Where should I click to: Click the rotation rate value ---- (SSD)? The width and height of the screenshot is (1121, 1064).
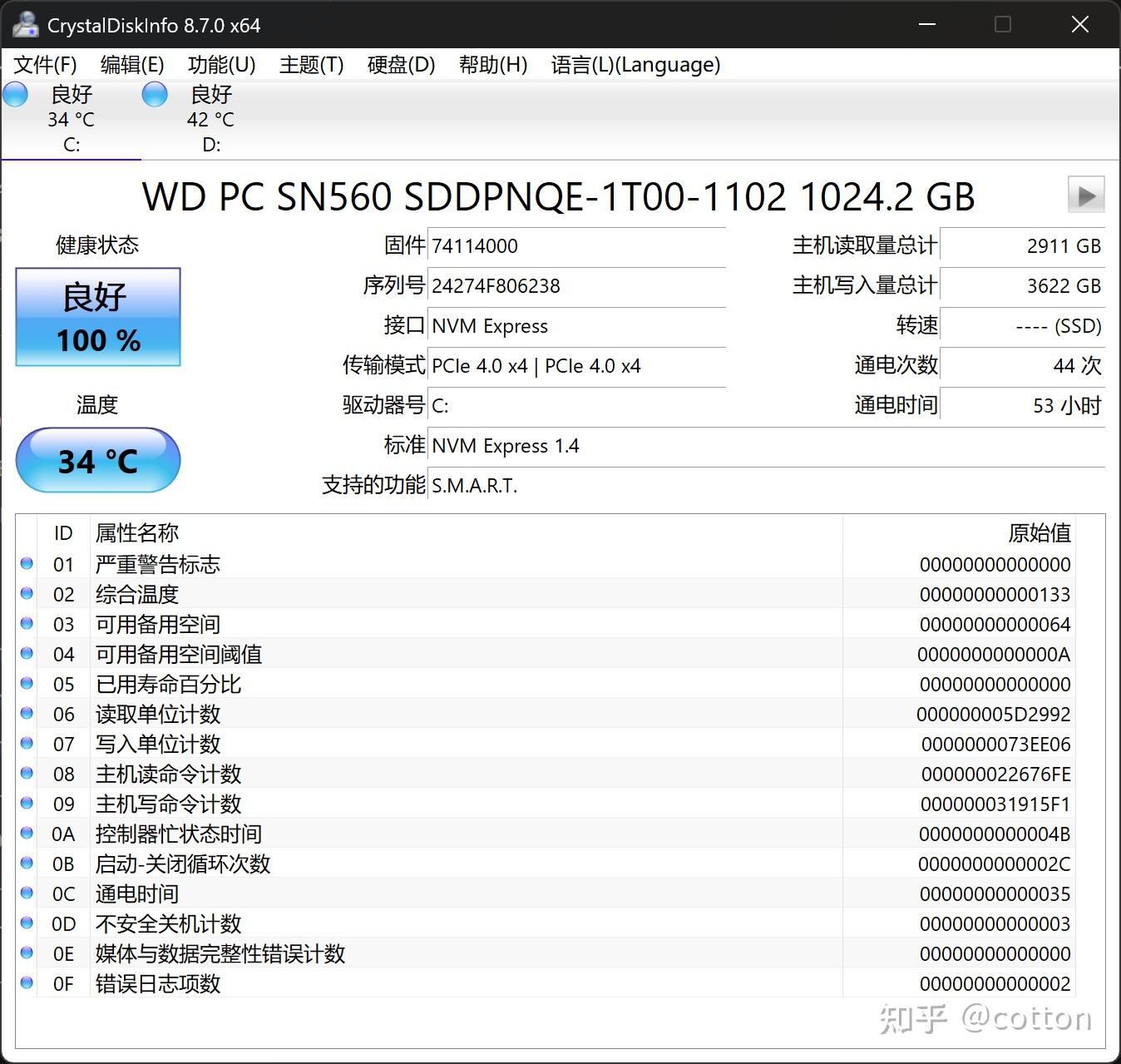pos(1023,326)
